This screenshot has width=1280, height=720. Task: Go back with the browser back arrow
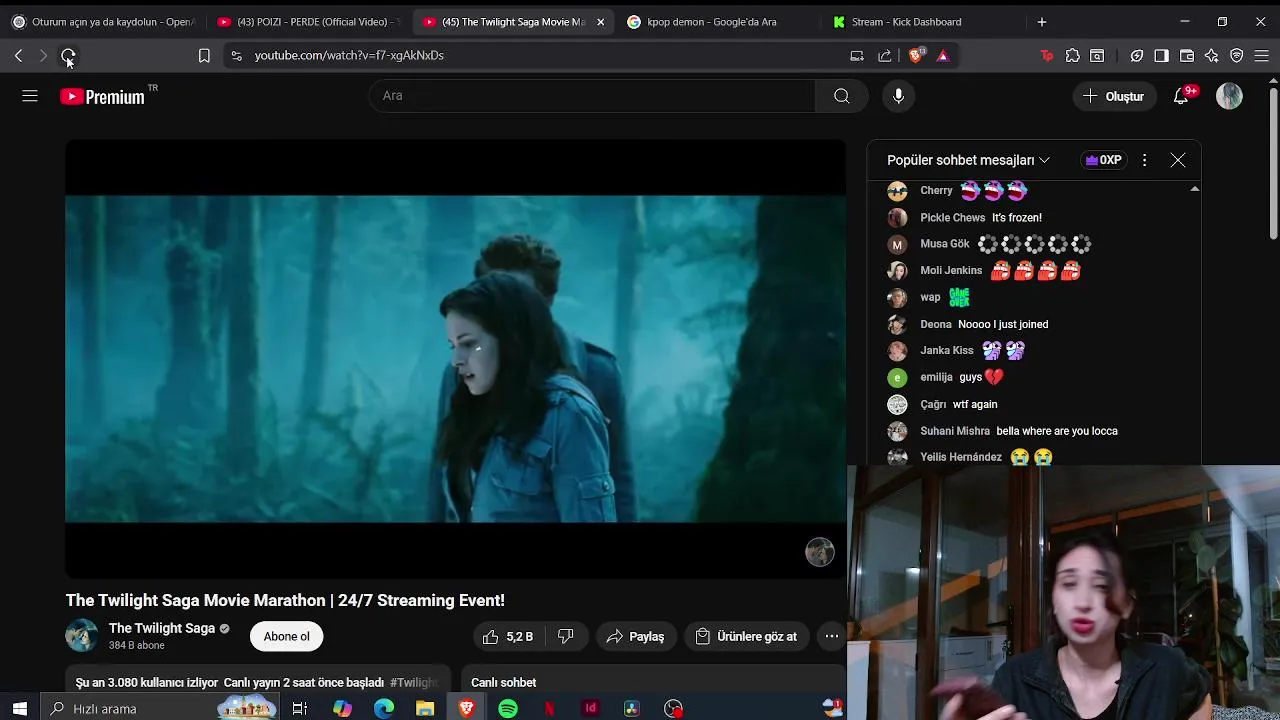coord(18,56)
